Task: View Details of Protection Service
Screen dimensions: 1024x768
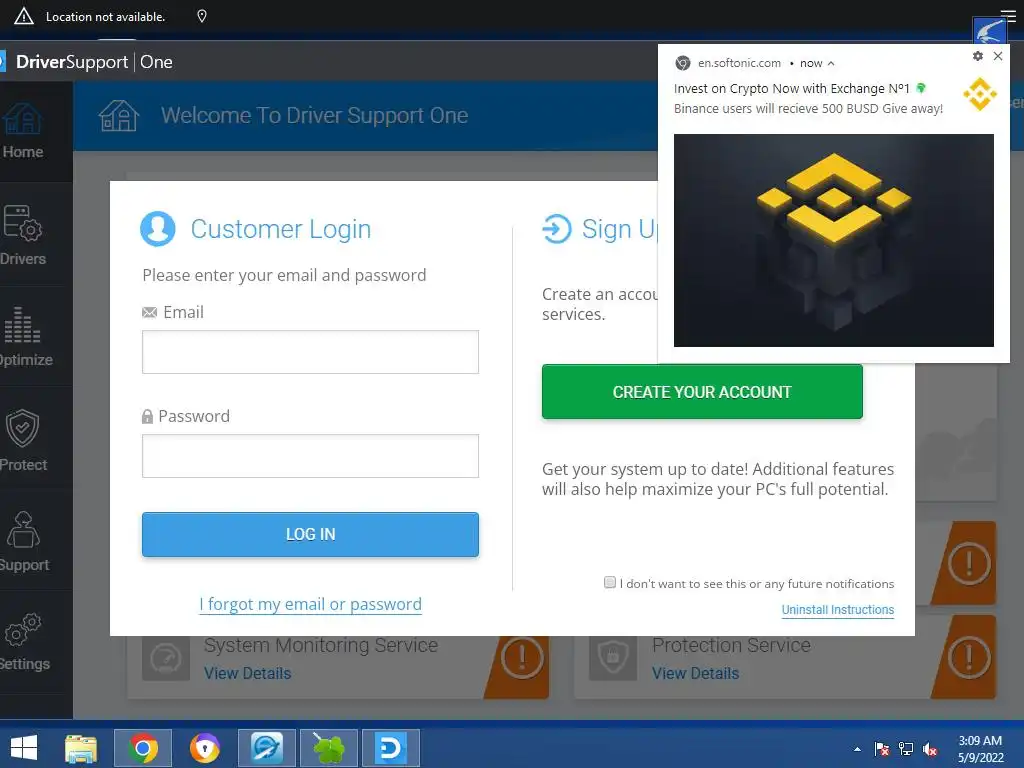Action: [696, 673]
